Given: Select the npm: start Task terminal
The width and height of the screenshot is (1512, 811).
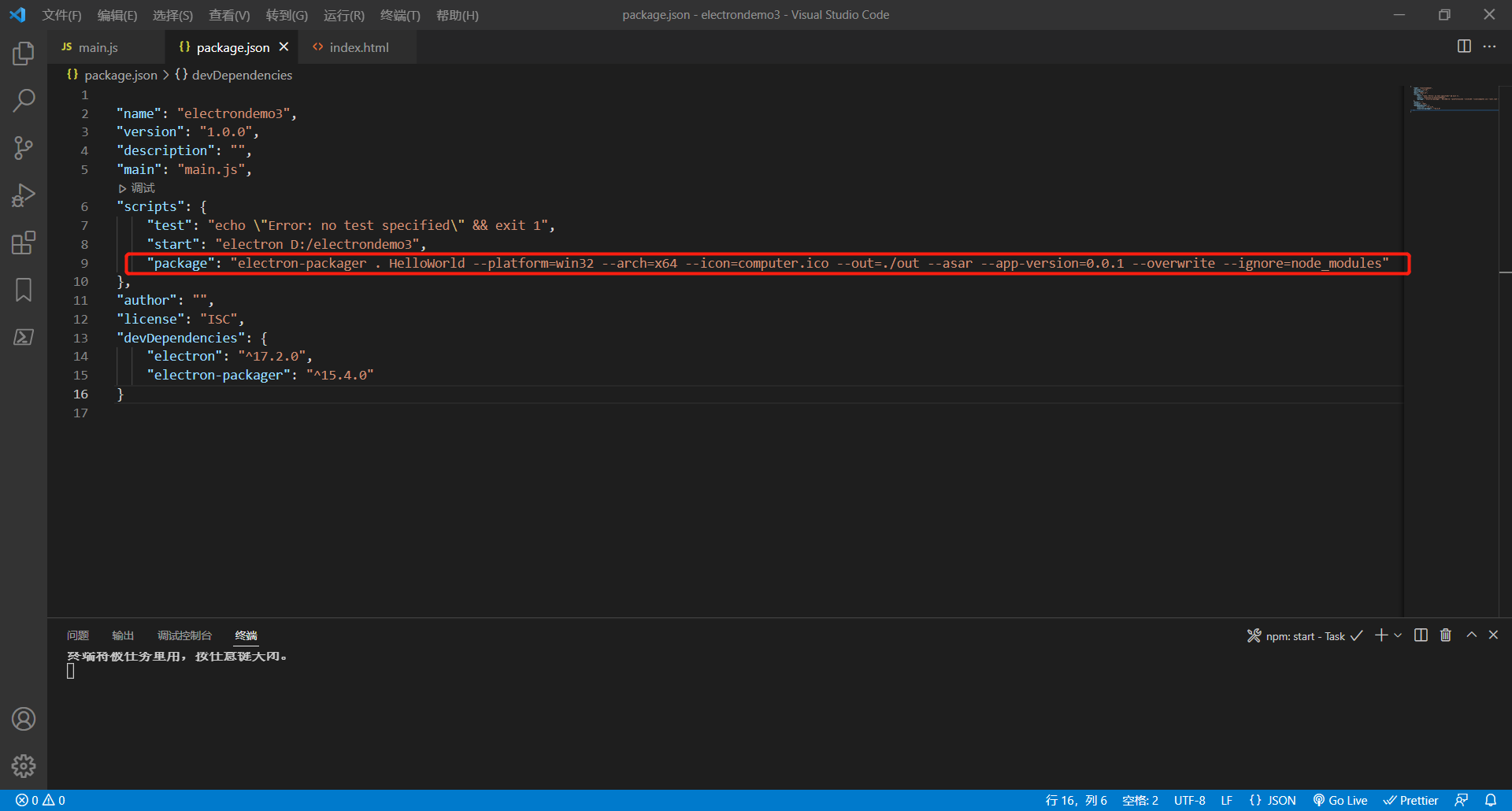Looking at the screenshot, I should 1304,636.
